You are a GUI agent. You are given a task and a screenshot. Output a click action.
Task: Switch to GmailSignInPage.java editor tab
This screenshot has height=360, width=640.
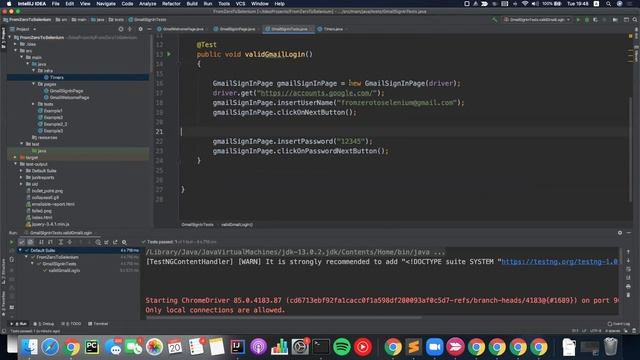[235, 29]
